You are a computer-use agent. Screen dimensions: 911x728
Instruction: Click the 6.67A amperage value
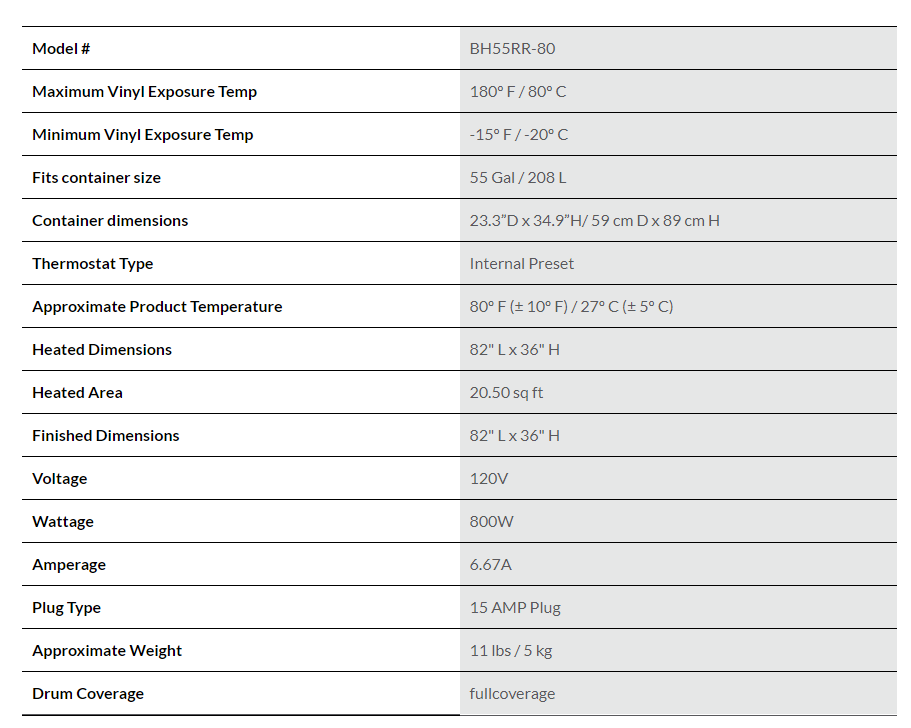click(491, 564)
